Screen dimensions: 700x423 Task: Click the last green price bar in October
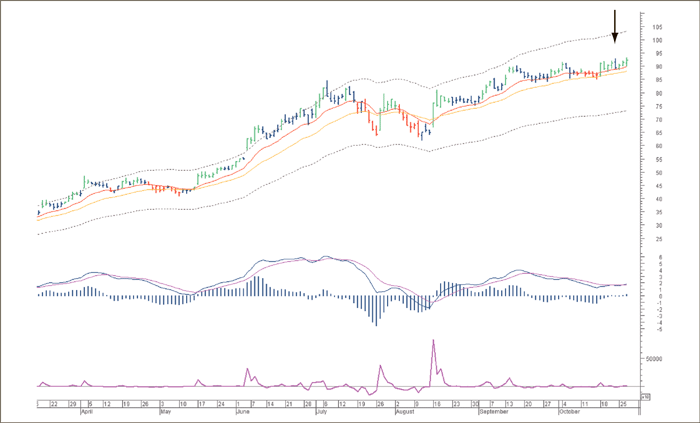(x=625, y=61)
